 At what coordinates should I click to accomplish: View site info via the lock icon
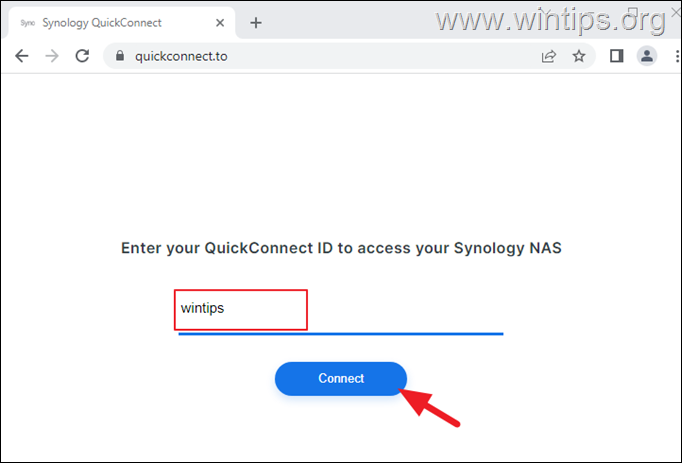click(120, 56)
